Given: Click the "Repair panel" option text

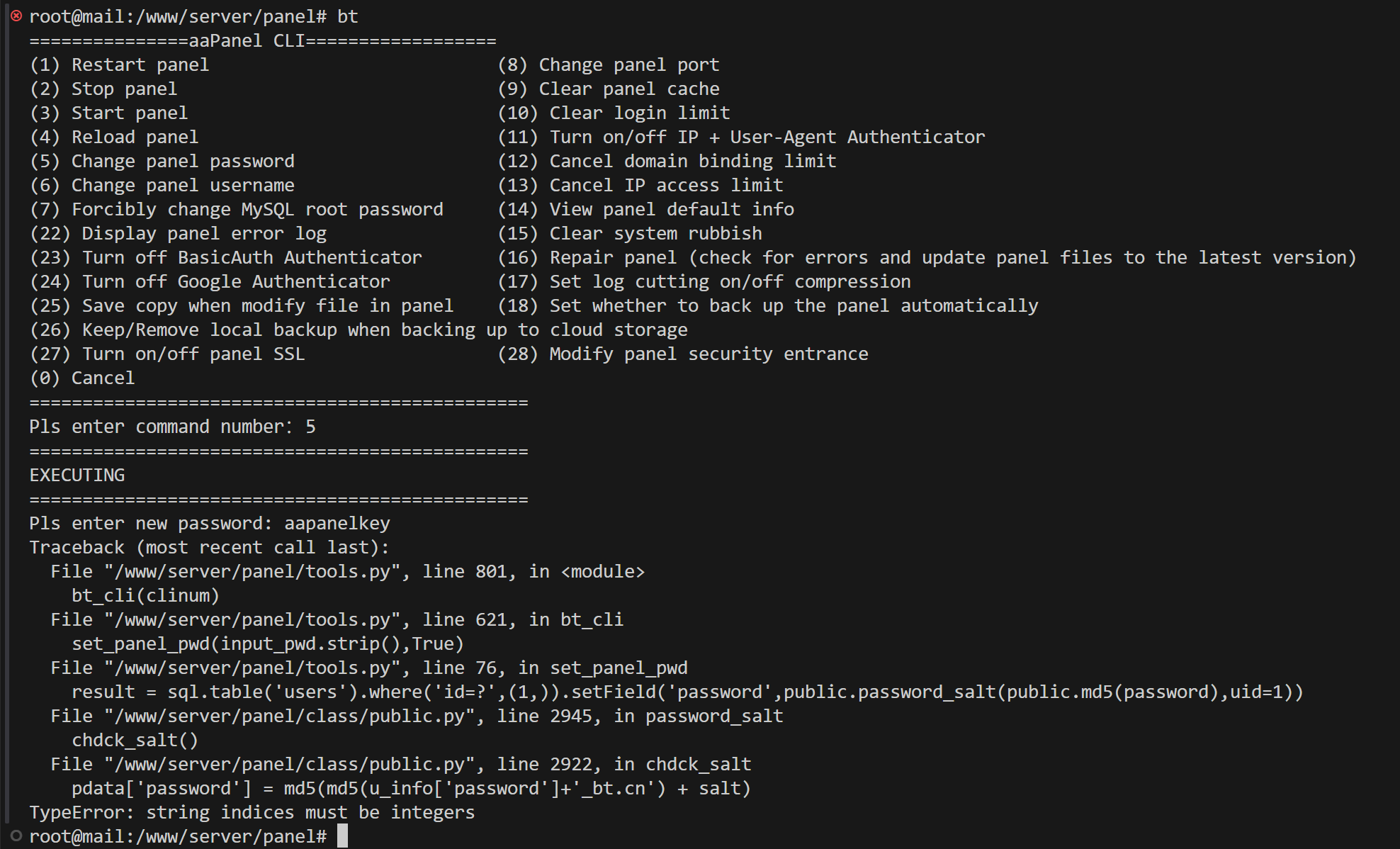Looking at the screenshot, I should [x=613, y=258].
